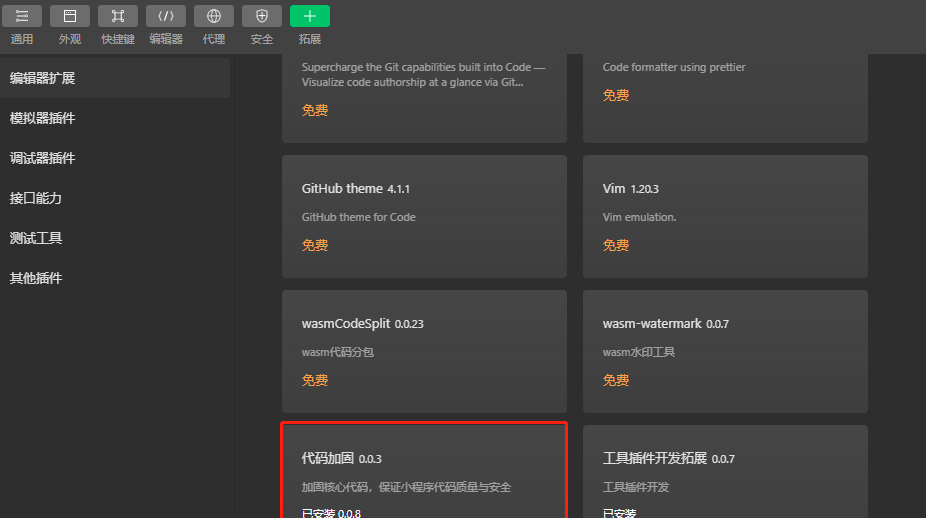Open the wasm-watermark 0.0.7 extension title
Screen dimensions: 926x518
pyautogui.click(x=666, y=324)
